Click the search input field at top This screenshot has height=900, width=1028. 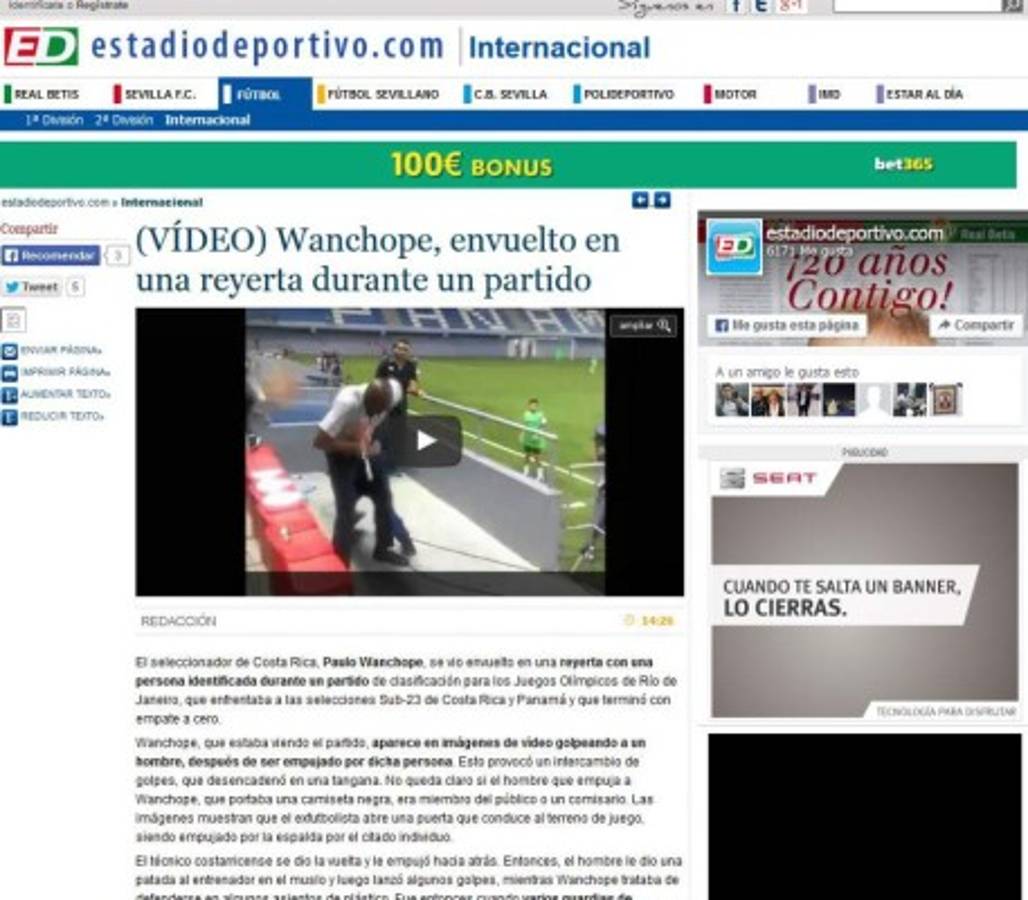[x=916, y=6]
